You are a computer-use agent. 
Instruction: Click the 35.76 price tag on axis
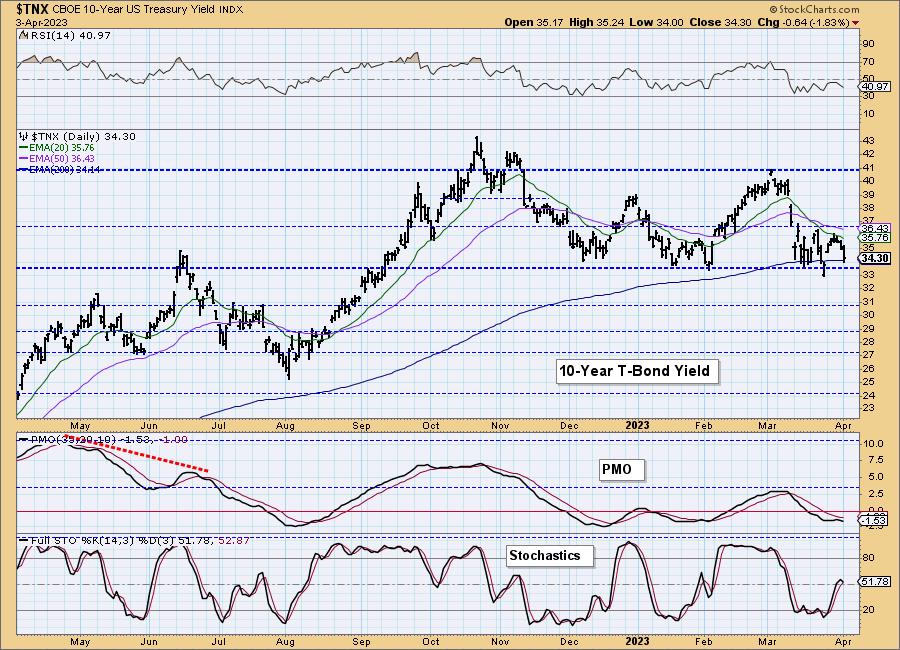tap(875, 238)
